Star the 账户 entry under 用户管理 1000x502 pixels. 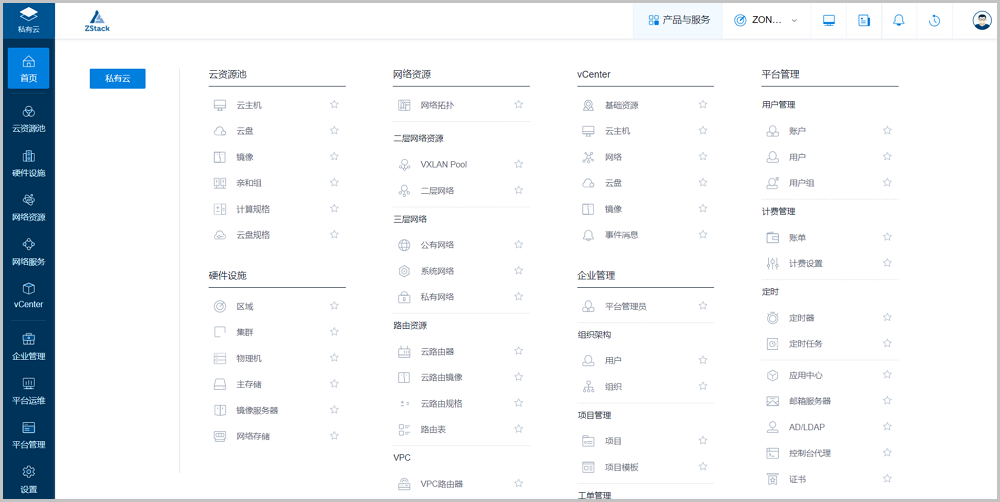(x=887, y=130)
